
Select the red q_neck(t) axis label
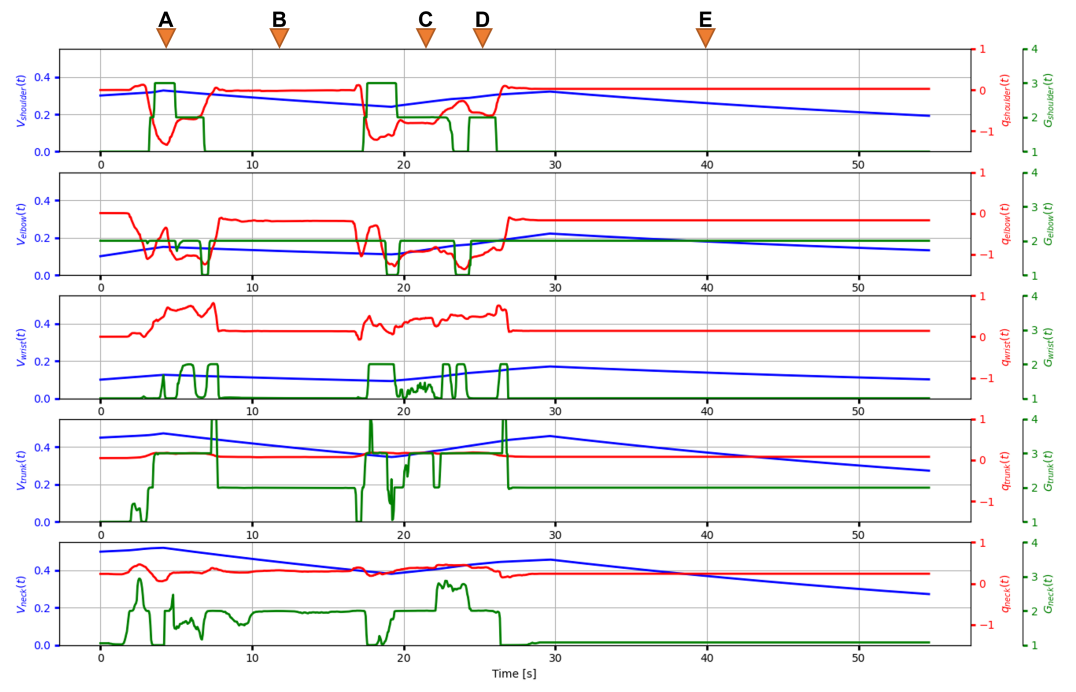(x=1005, y=594)
